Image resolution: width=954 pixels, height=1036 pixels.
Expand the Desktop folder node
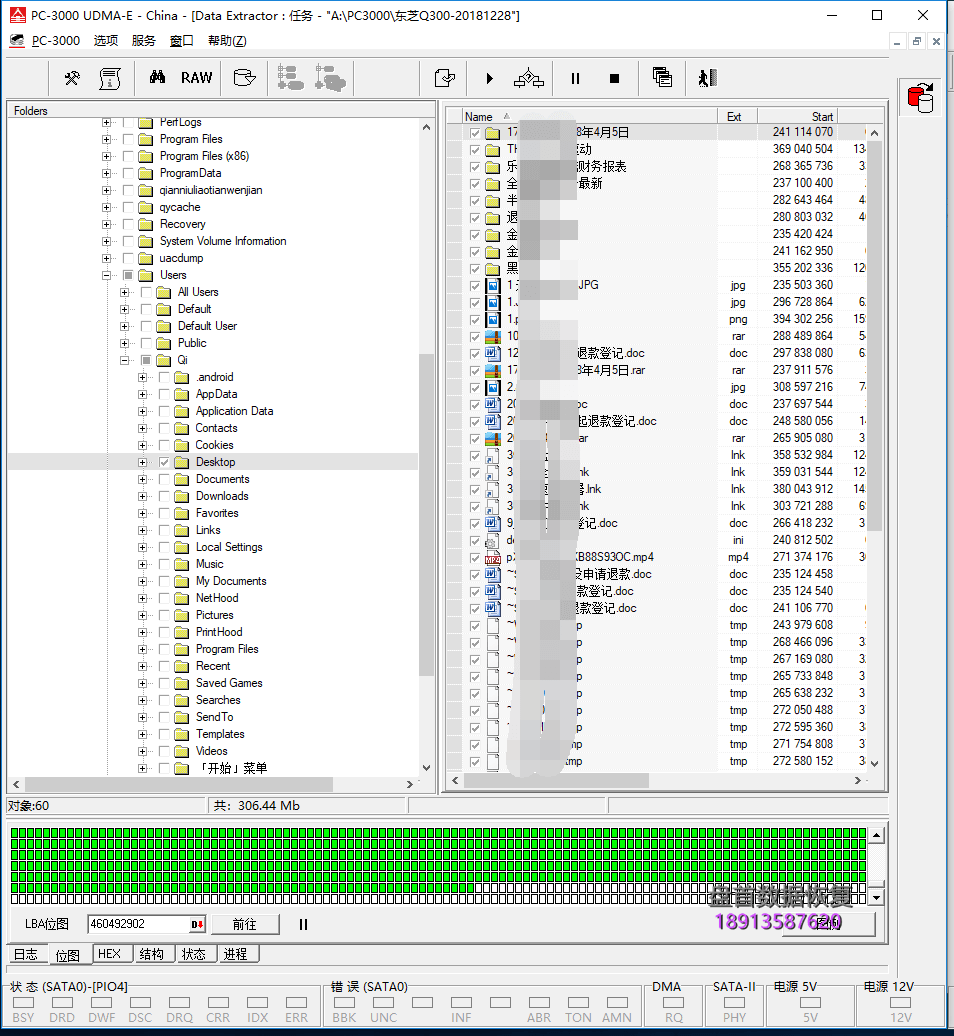coord(142,462)
